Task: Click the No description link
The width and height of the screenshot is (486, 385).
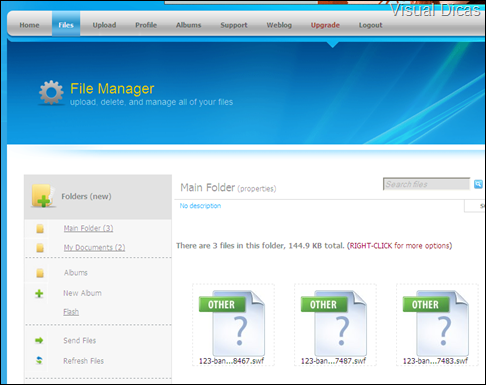Action: (200, 206)
